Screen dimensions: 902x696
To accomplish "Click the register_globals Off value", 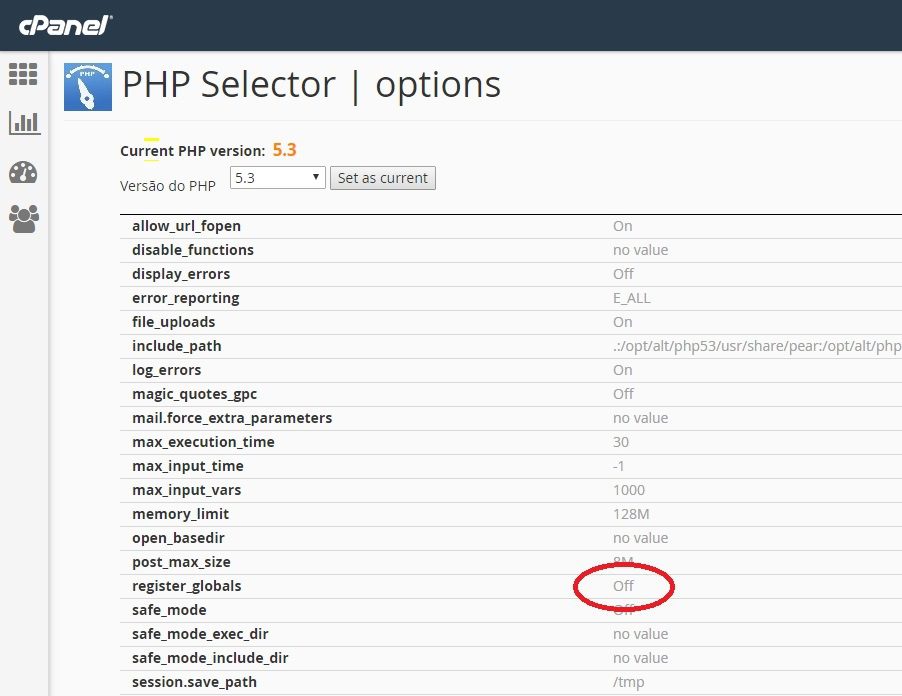I will pos(623,586).
